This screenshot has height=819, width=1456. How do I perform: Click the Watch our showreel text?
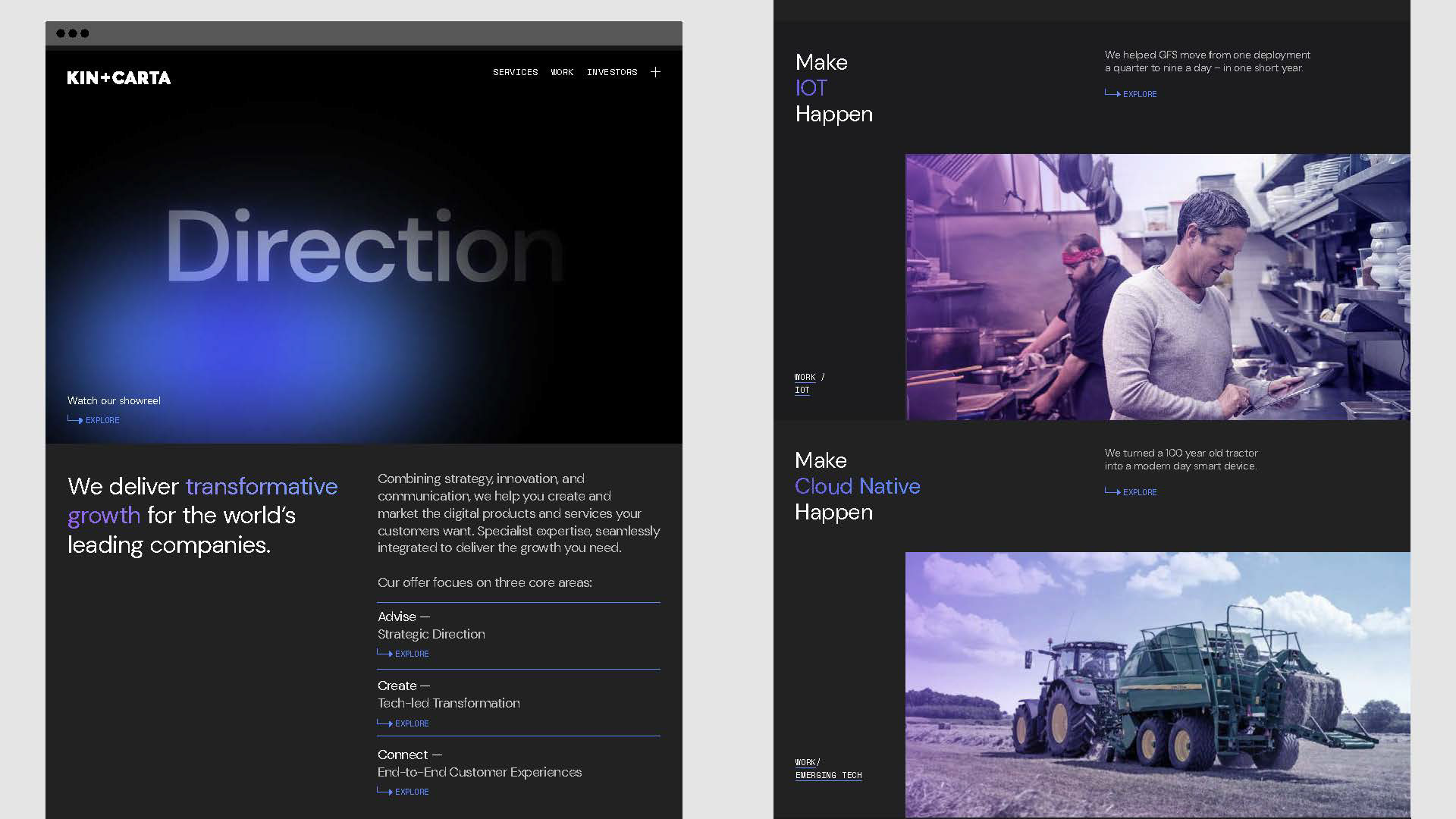pyautogui.click(x=114, y=400)
